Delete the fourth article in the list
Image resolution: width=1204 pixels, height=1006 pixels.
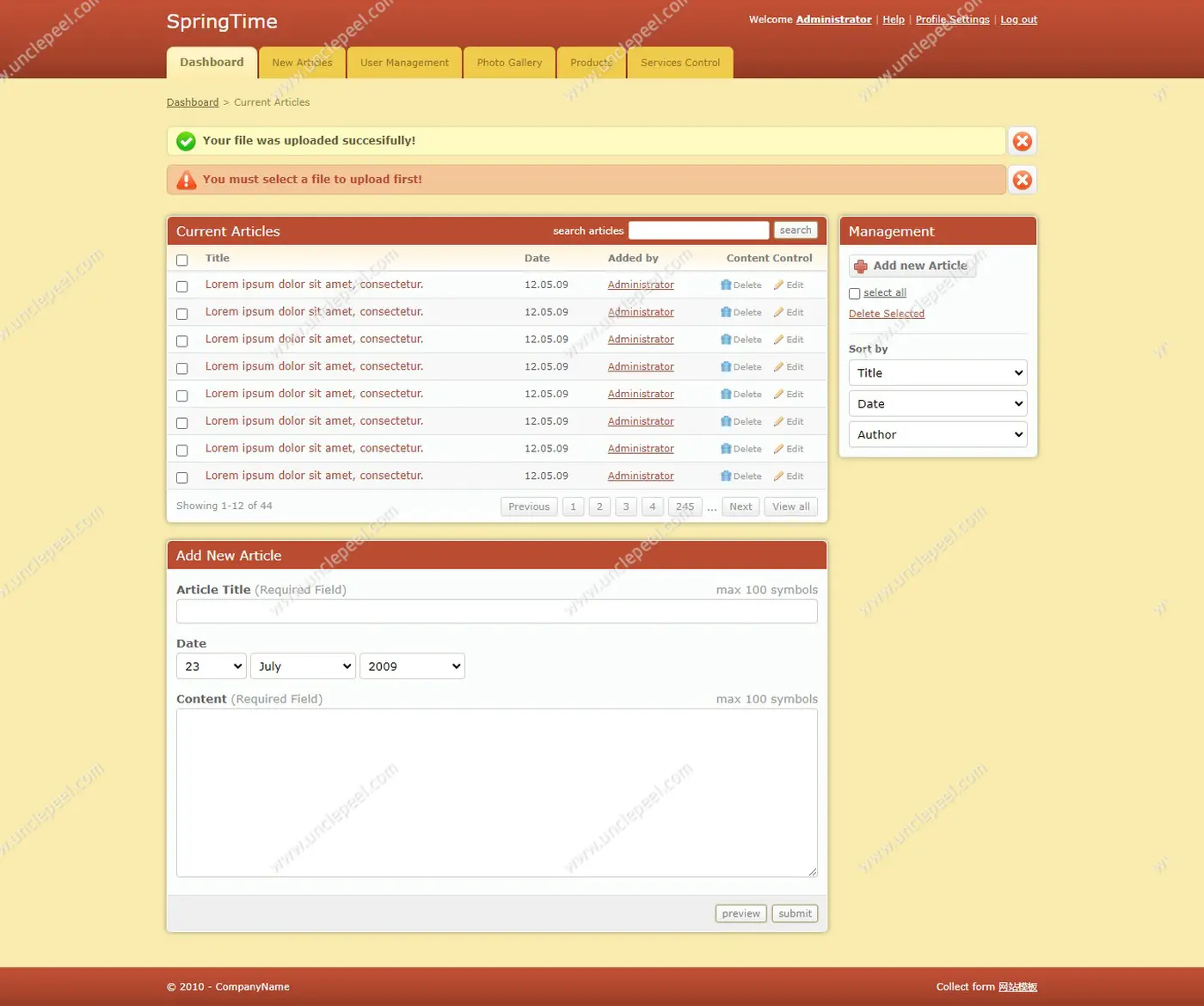[741, 367]
